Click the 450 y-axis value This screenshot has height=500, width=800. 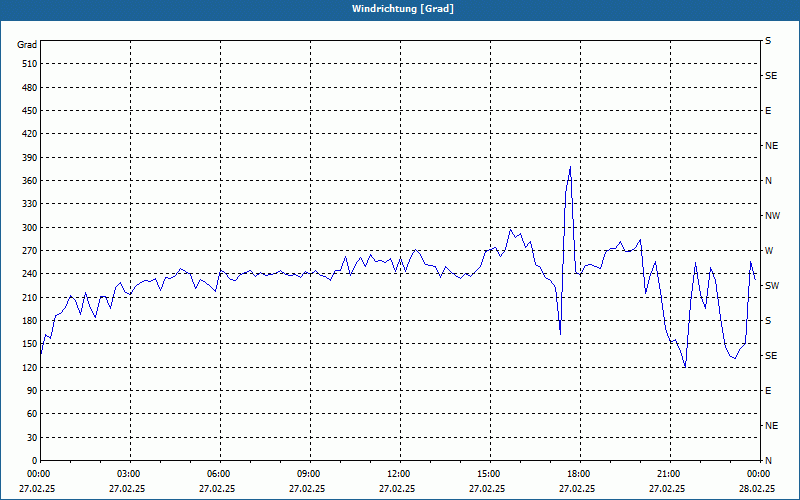[30, 111]
